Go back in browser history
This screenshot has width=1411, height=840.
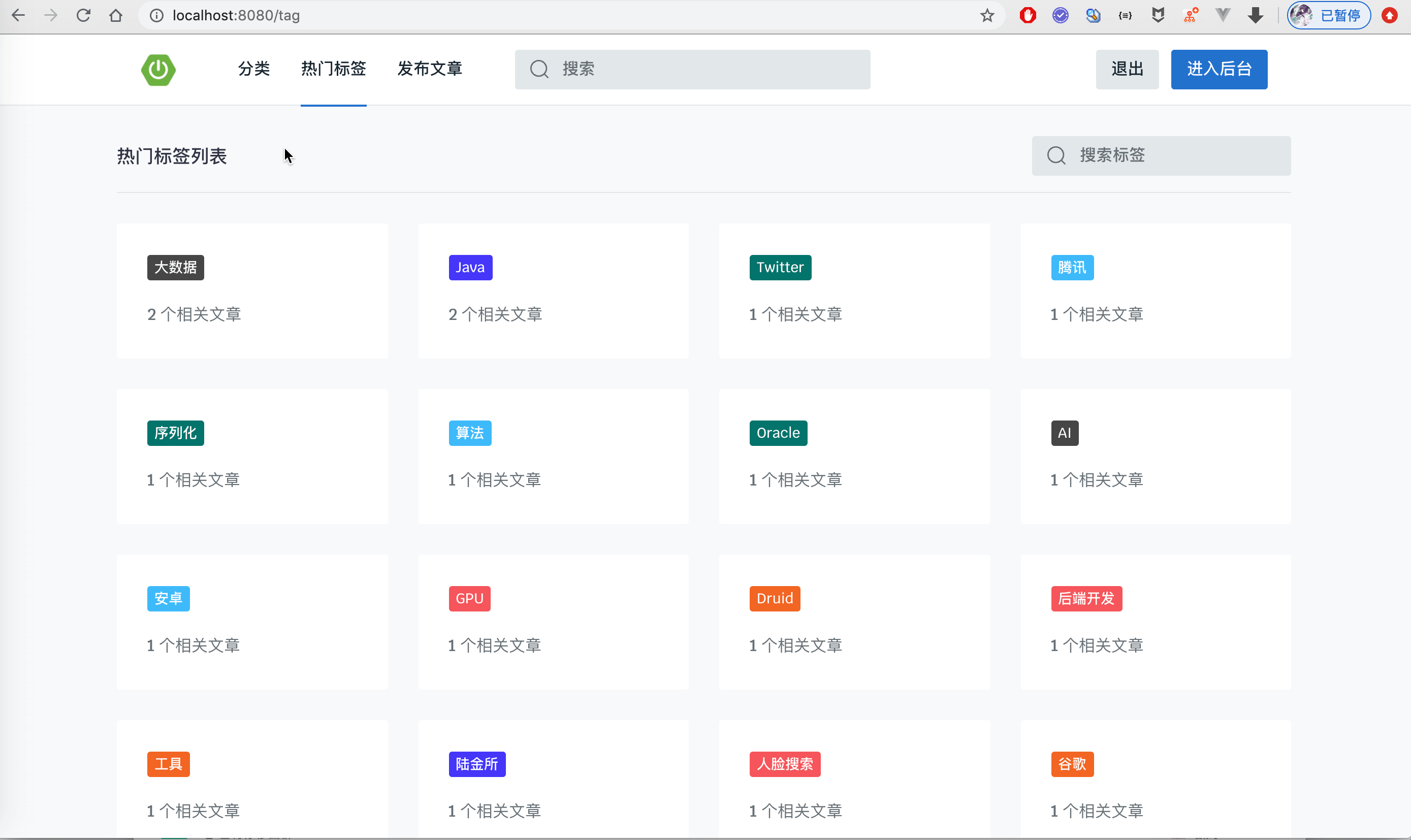[x=18, y=15]
